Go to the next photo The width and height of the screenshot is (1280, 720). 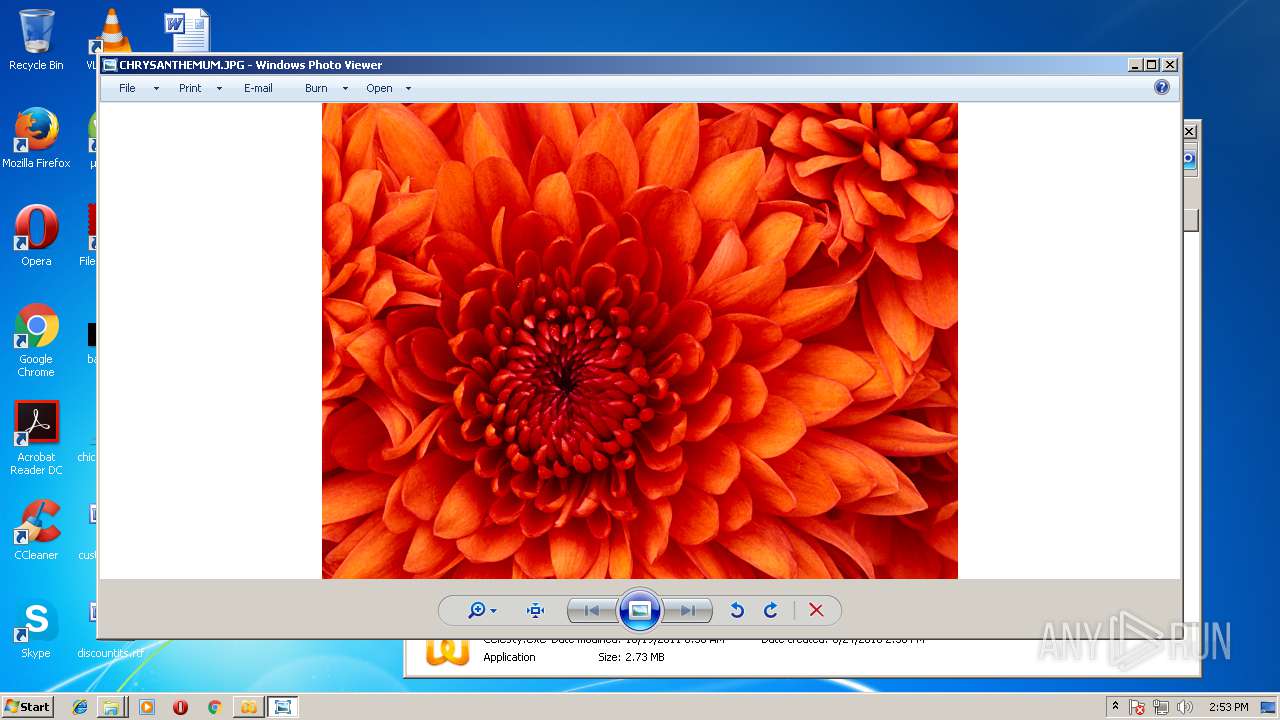(x=688, y=610)
